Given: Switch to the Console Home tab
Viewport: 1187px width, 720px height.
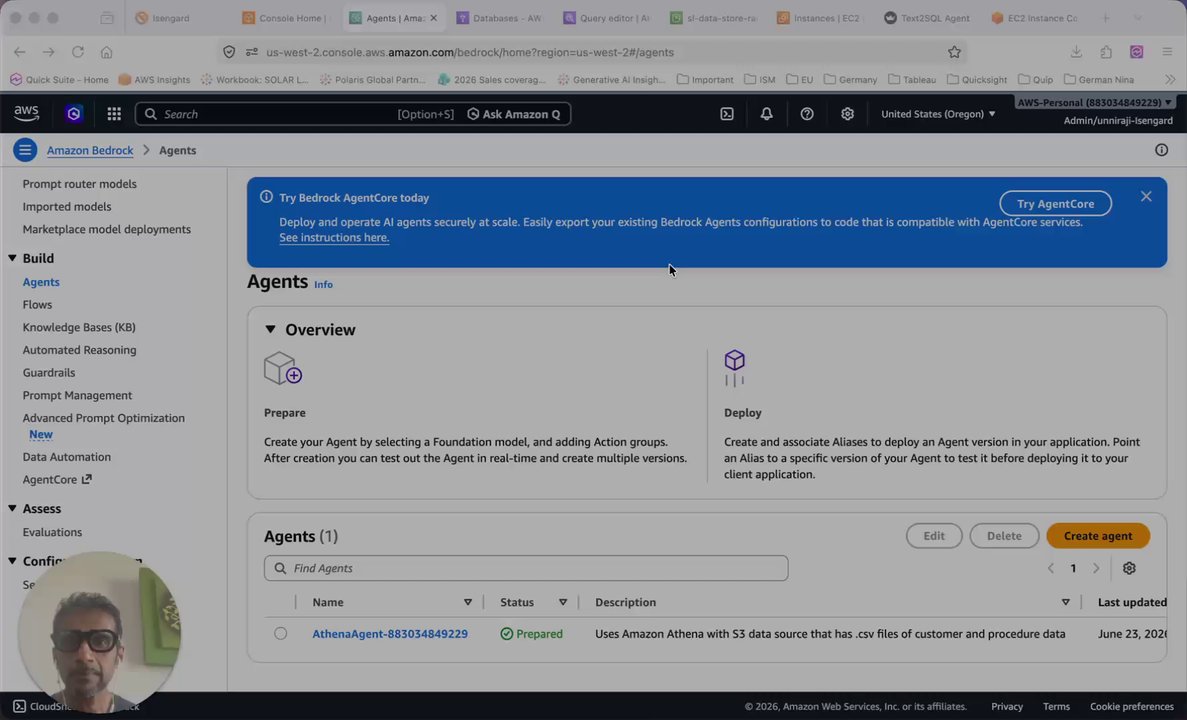Looking at the screenshot, I should (x=285, y=17).
